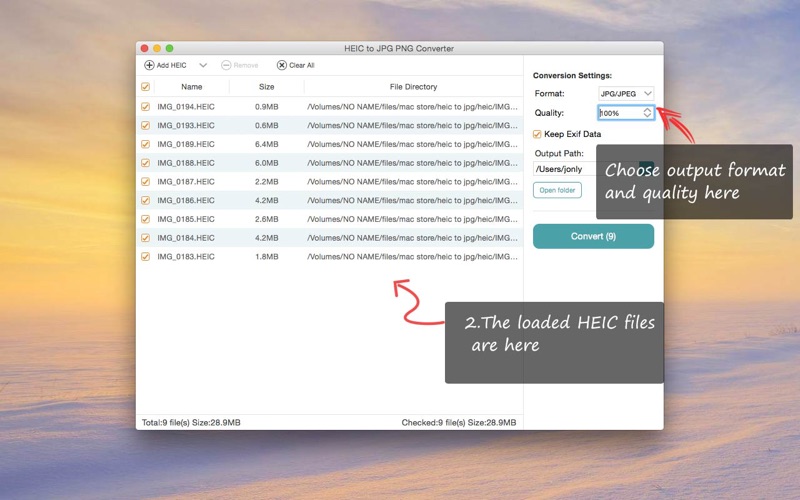Open the Format JPG/JPEG dropdown

[626, 93]
